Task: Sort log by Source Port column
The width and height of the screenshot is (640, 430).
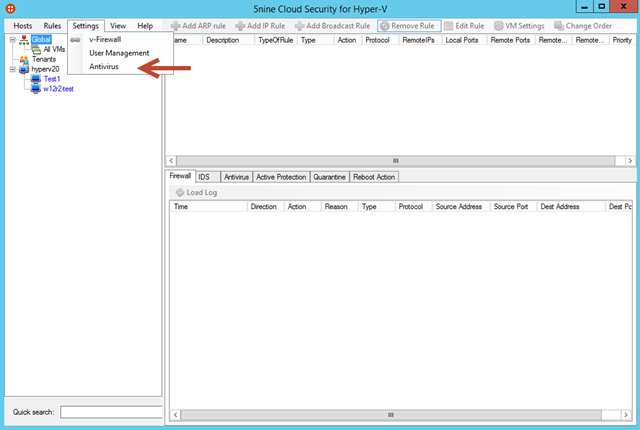Action: coord(513,206)
